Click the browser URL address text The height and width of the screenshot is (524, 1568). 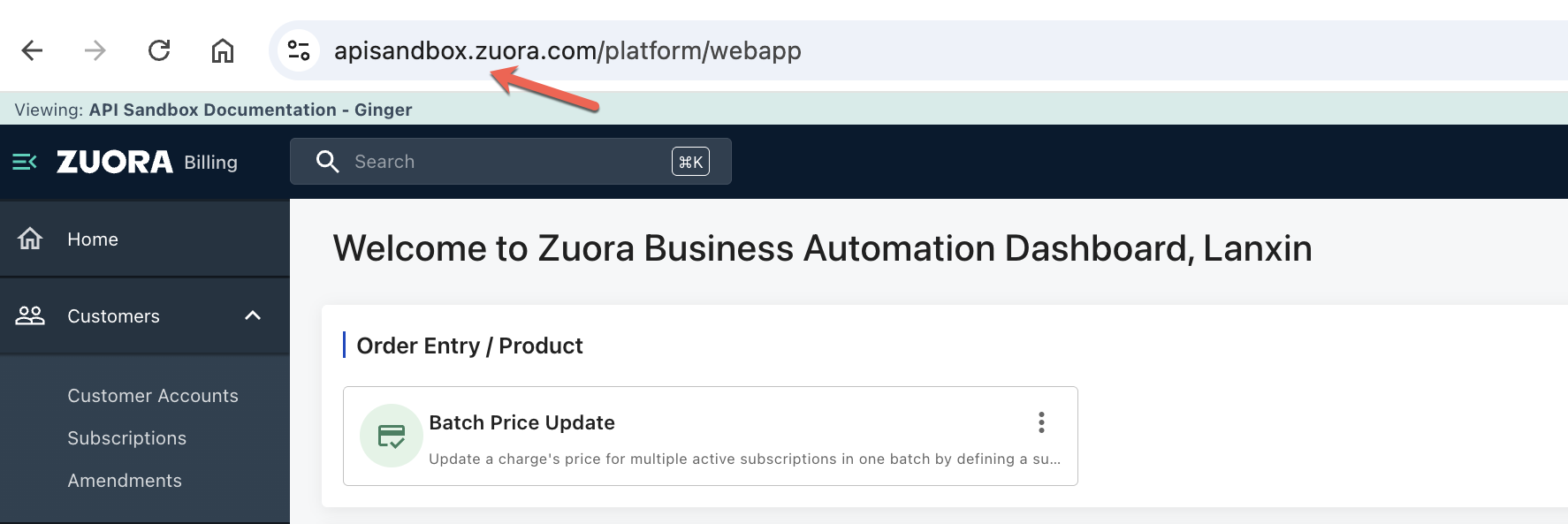point(567,50)
